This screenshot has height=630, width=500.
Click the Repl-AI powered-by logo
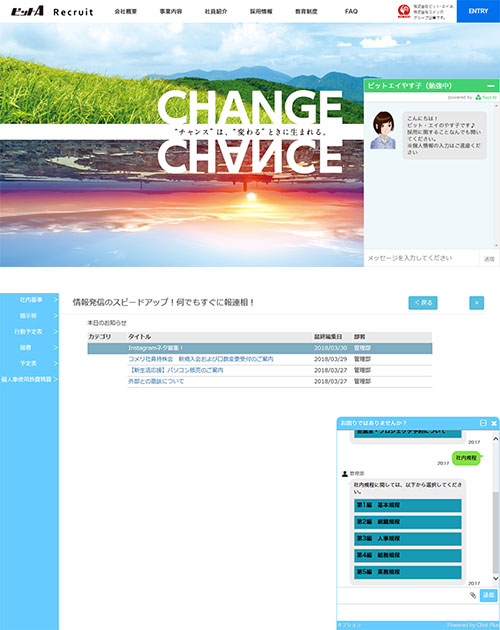pos(486,97)
